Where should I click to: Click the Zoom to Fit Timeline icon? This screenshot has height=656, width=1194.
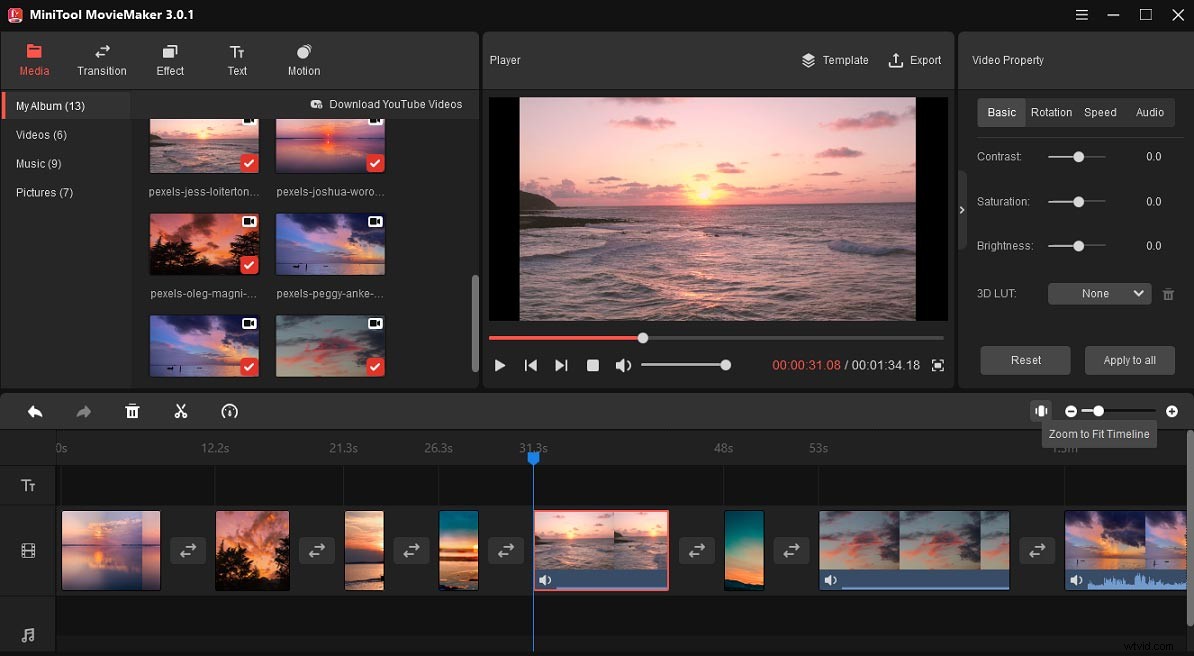pos(1041,411)
